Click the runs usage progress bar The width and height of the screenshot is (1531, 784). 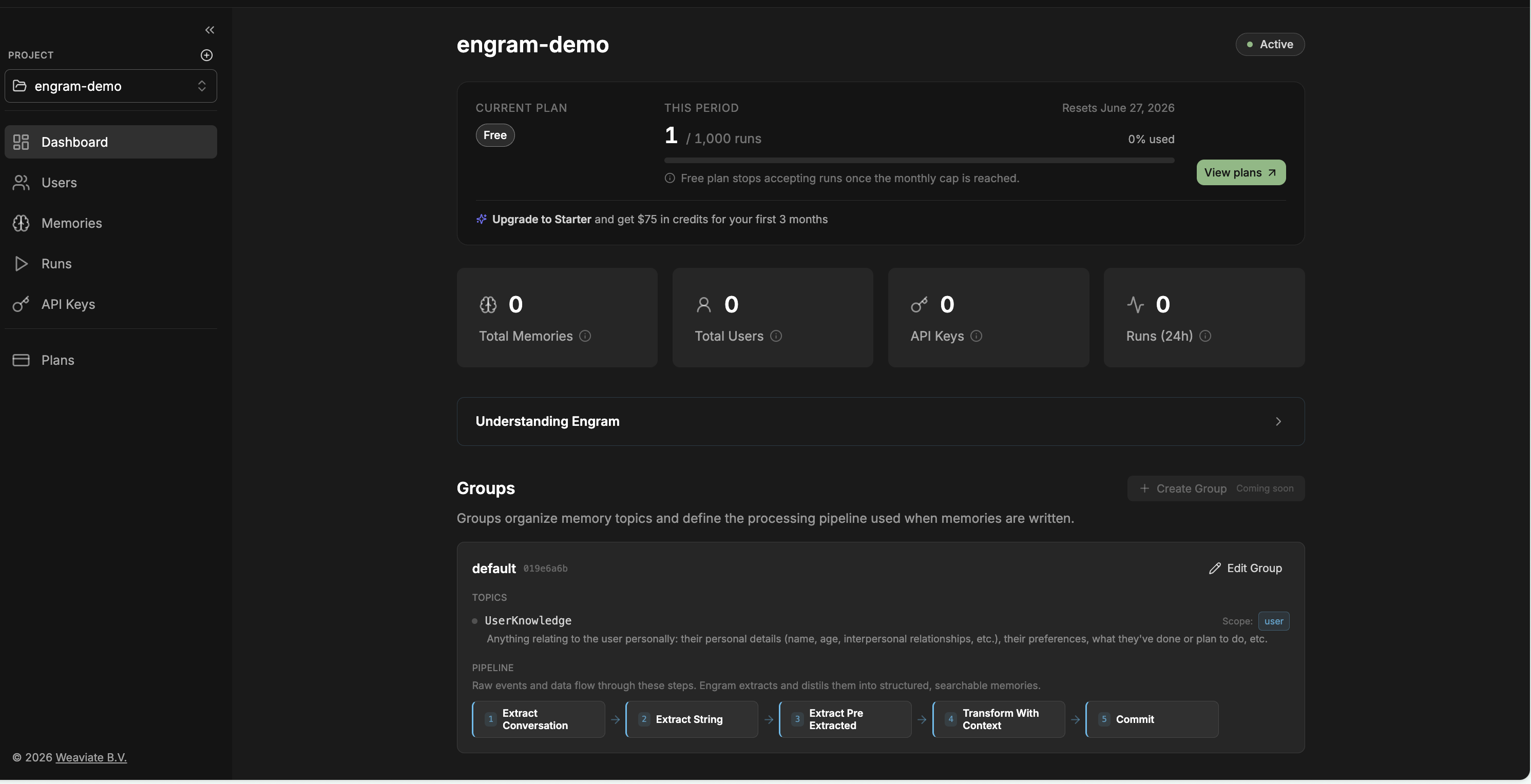919,161
